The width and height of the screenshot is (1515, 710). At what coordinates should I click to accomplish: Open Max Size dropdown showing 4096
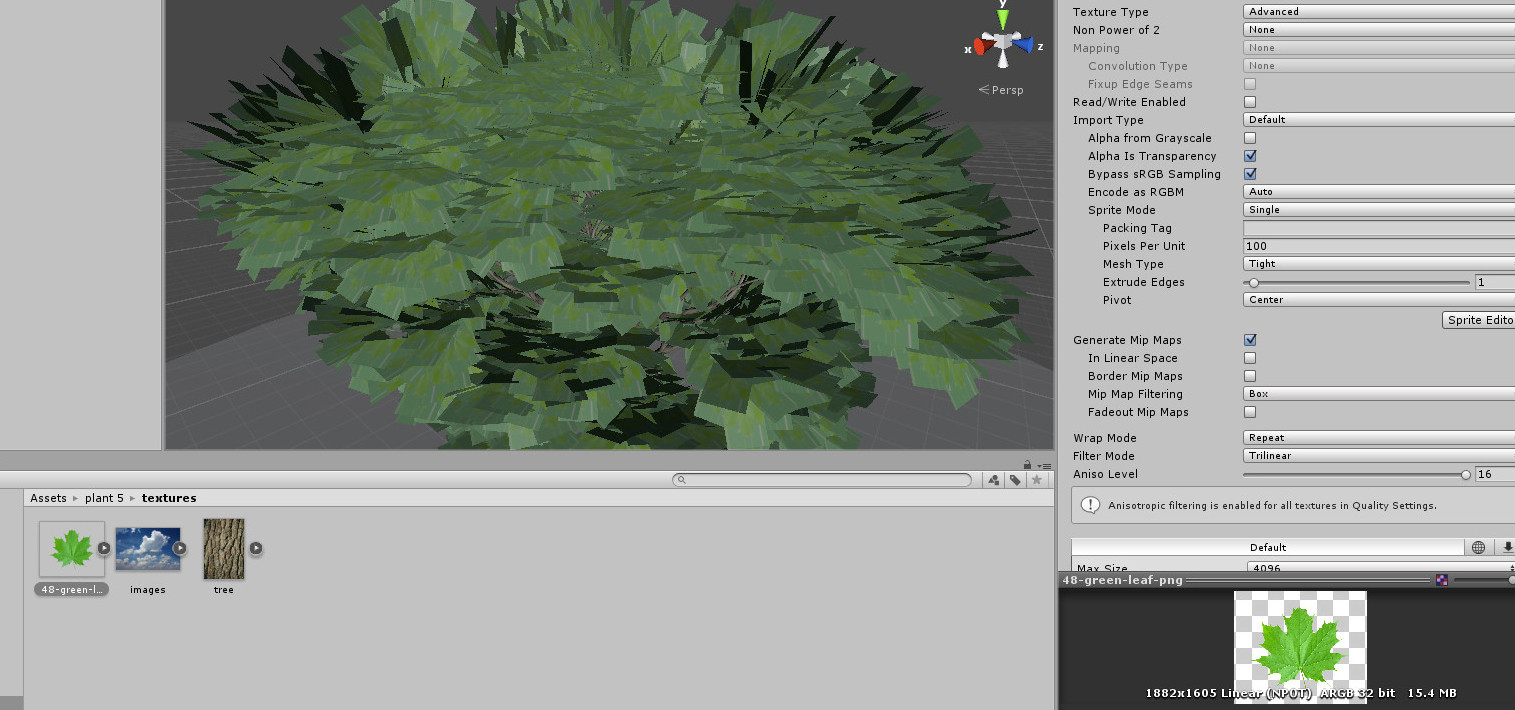pyautogui.click(x=1380, y=568)
